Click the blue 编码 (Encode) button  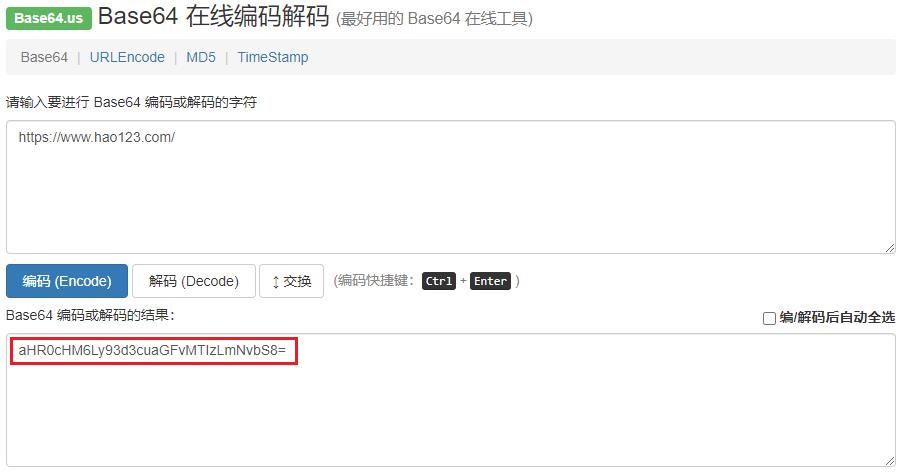tap(67, 281)
